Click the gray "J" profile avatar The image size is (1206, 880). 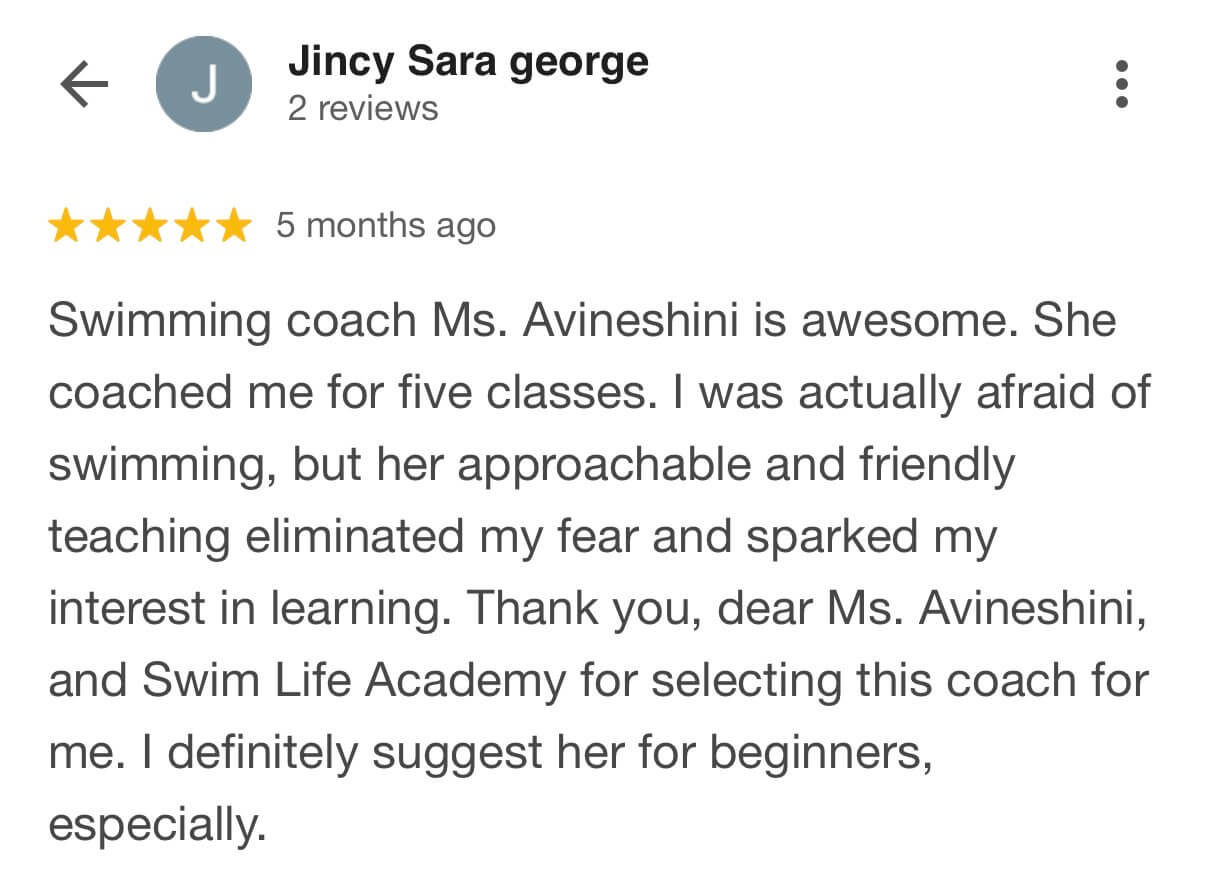coord(204,85)
